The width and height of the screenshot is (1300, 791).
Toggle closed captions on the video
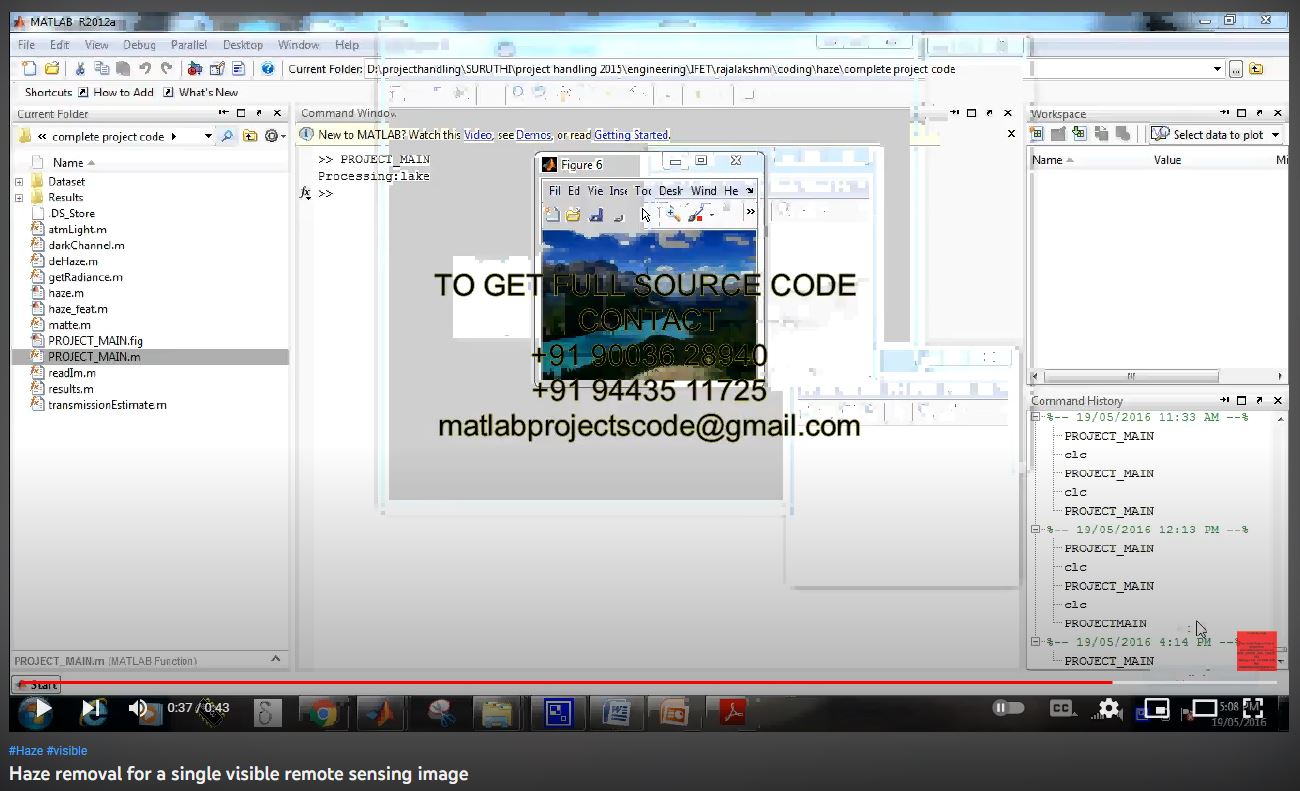coord(1061,708)
